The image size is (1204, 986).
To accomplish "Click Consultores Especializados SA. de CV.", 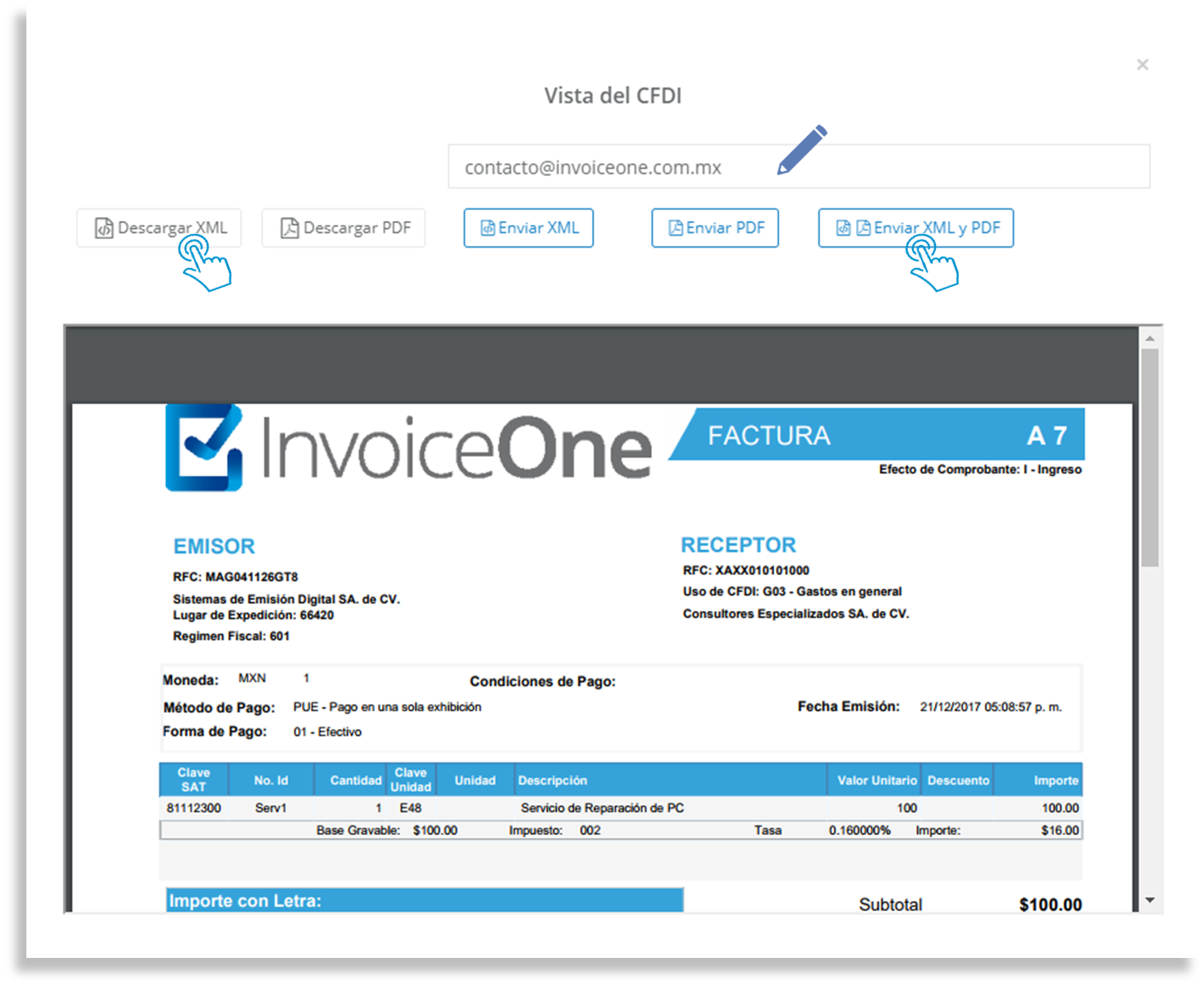I will click(796, 613).
